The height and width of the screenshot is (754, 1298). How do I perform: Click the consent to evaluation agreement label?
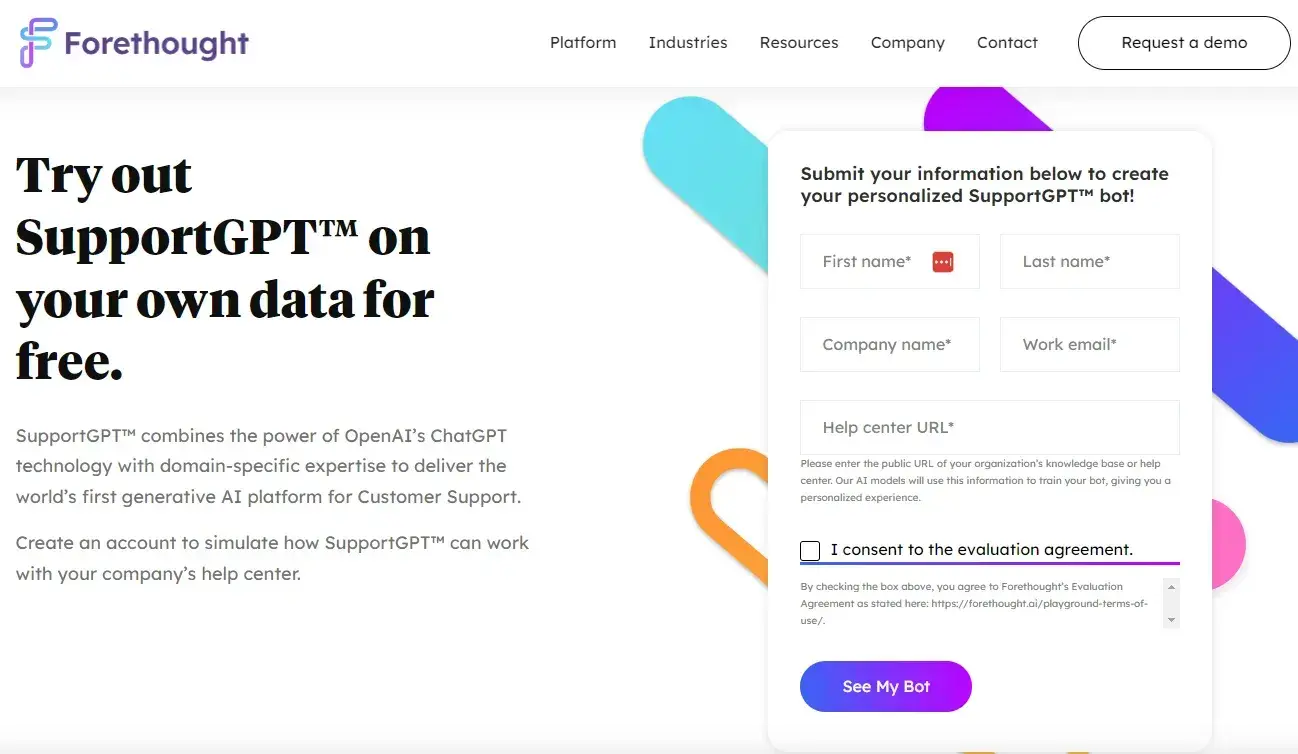click(x=982, y=550)
